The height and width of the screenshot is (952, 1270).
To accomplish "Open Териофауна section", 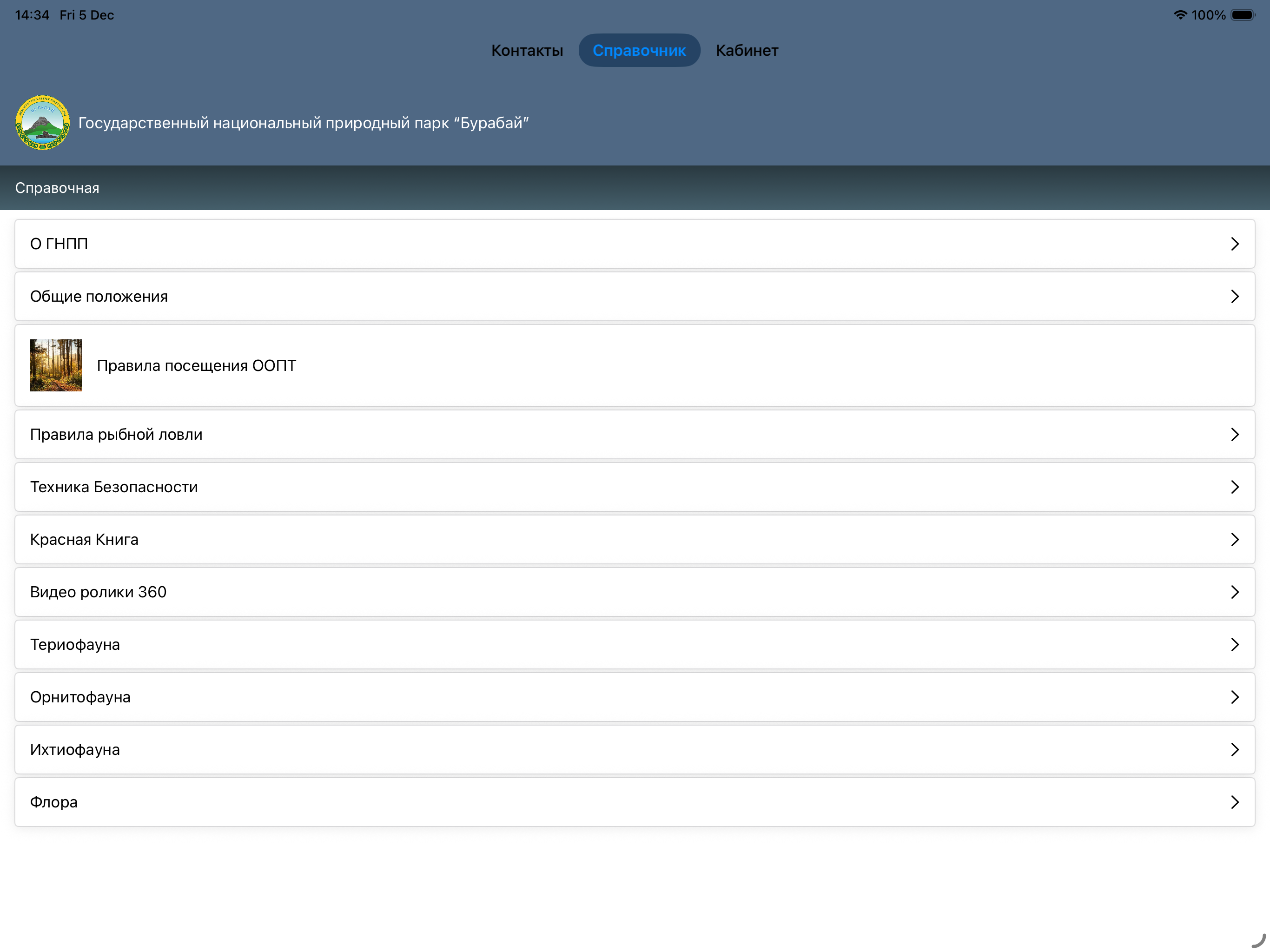I will coord(635,645).
